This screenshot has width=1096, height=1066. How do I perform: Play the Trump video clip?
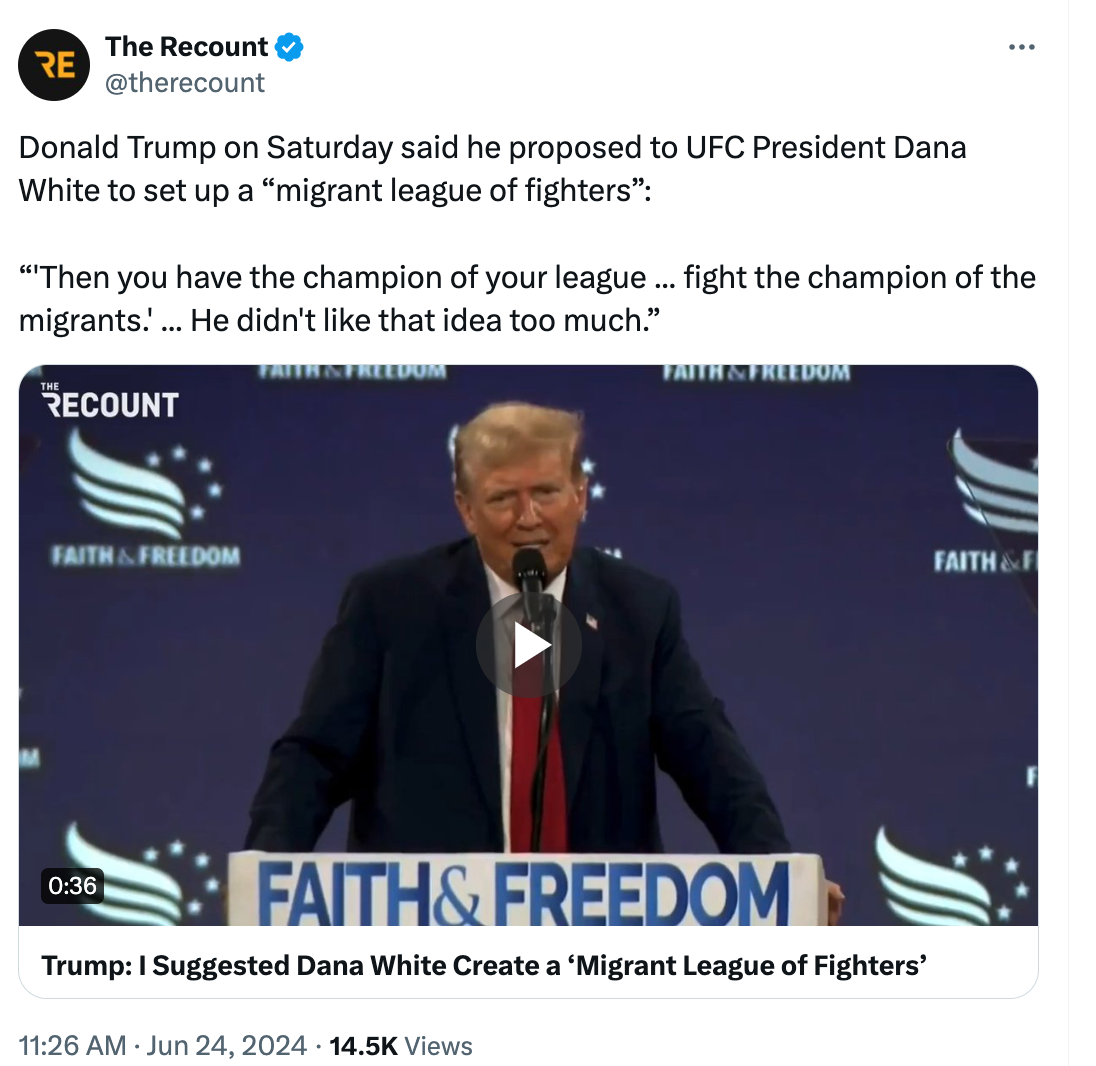(528, 645)
